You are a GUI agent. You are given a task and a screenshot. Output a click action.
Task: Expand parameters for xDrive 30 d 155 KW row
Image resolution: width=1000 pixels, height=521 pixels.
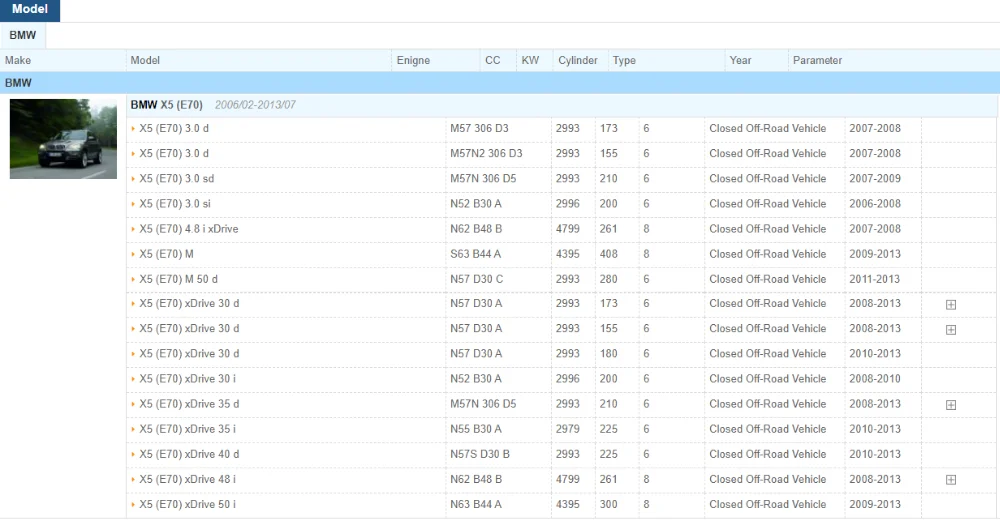click(x=950, y=329)
